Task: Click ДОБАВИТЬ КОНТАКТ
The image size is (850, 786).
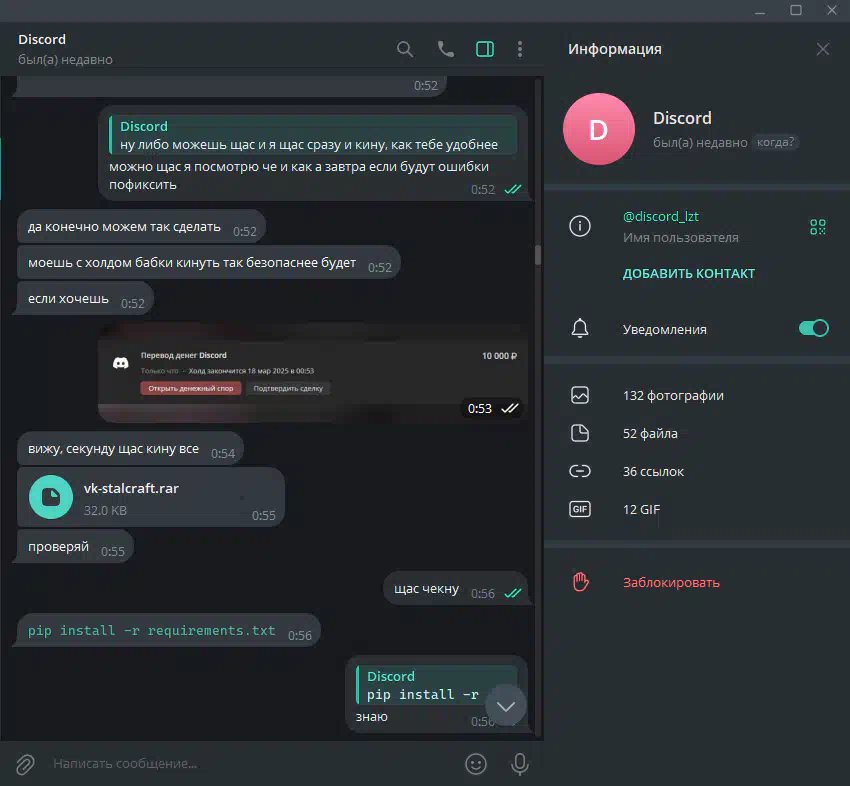Action: point(688,274)
